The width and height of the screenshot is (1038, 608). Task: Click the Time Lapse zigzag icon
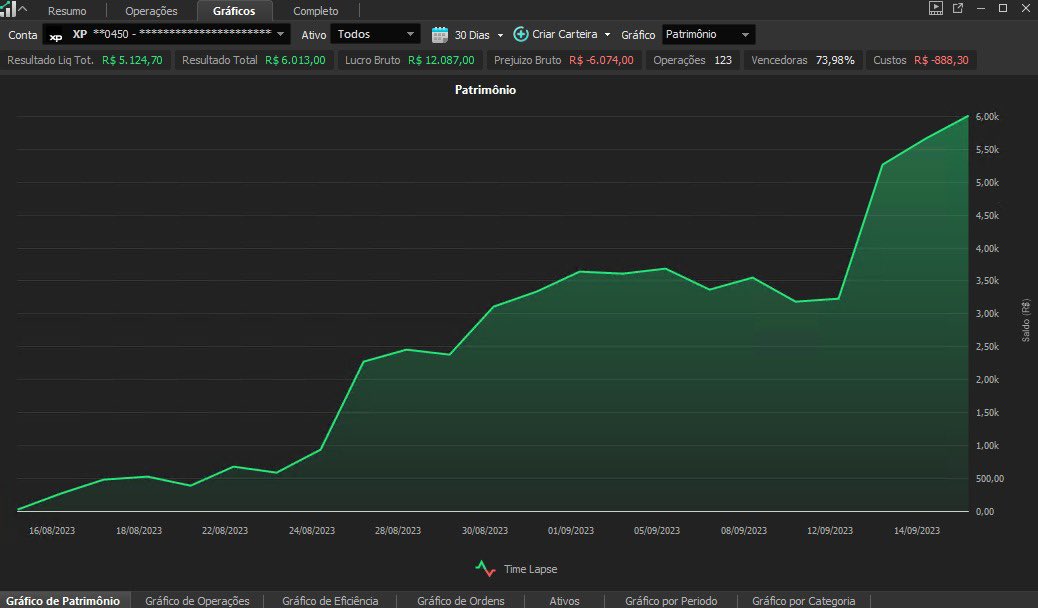pos(485,568)
